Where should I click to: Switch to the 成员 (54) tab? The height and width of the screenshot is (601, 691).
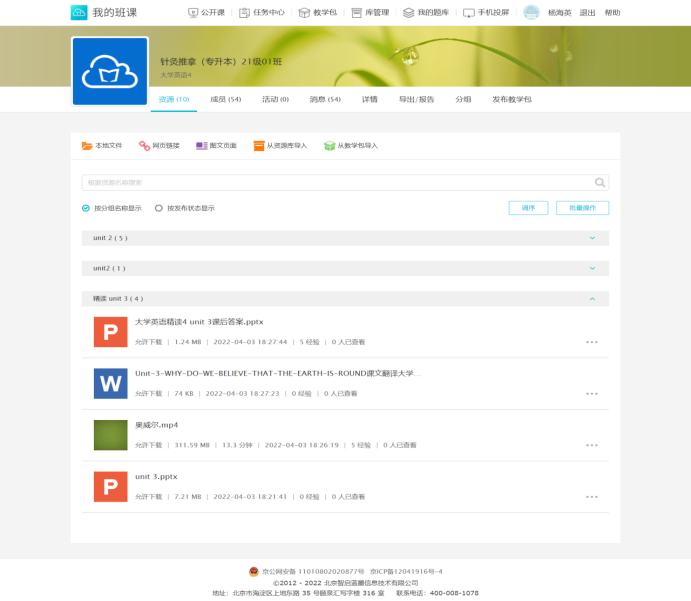(225, 100)
